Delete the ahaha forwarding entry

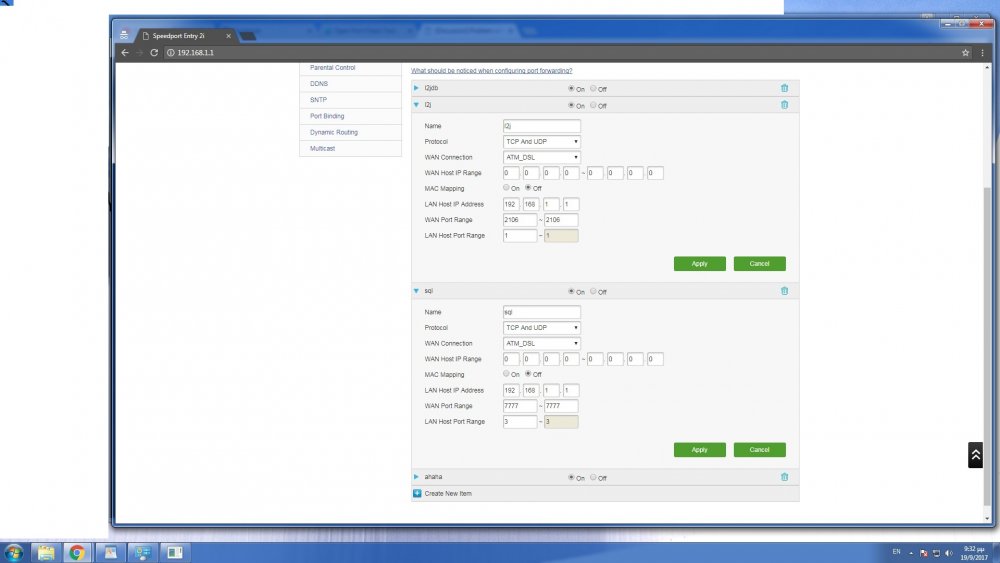click(784, 477)
